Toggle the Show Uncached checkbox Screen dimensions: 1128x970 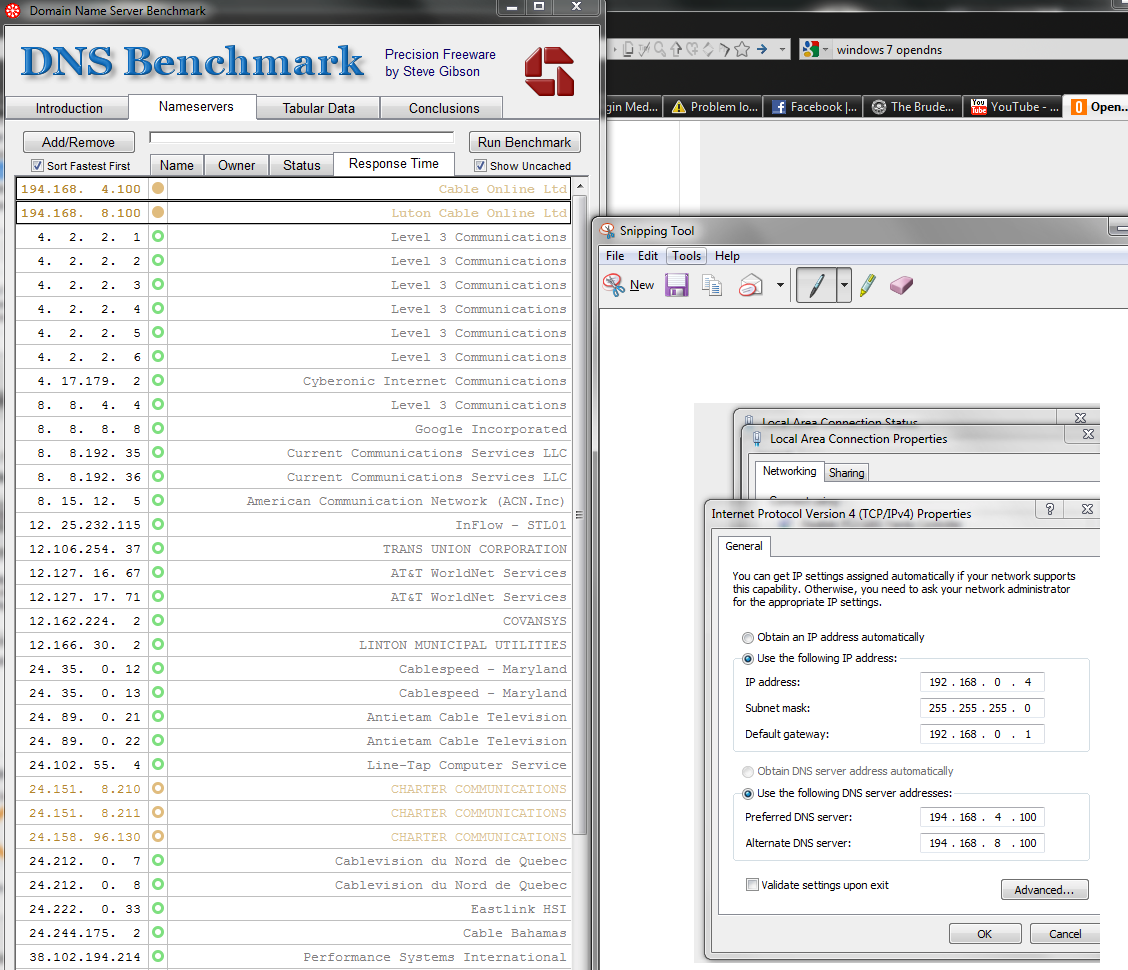coord(481,166)
